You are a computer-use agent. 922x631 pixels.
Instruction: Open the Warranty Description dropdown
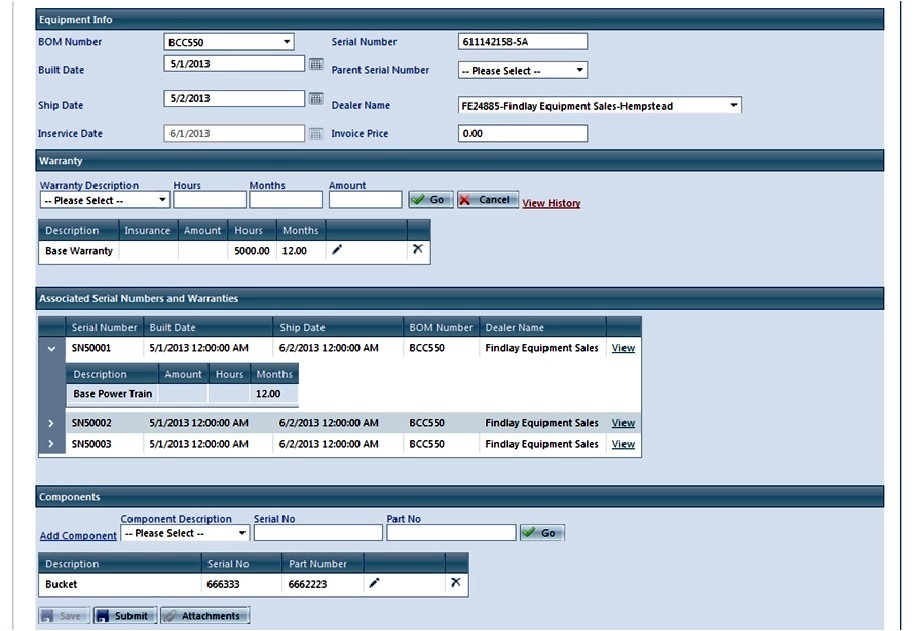[104, 200]
